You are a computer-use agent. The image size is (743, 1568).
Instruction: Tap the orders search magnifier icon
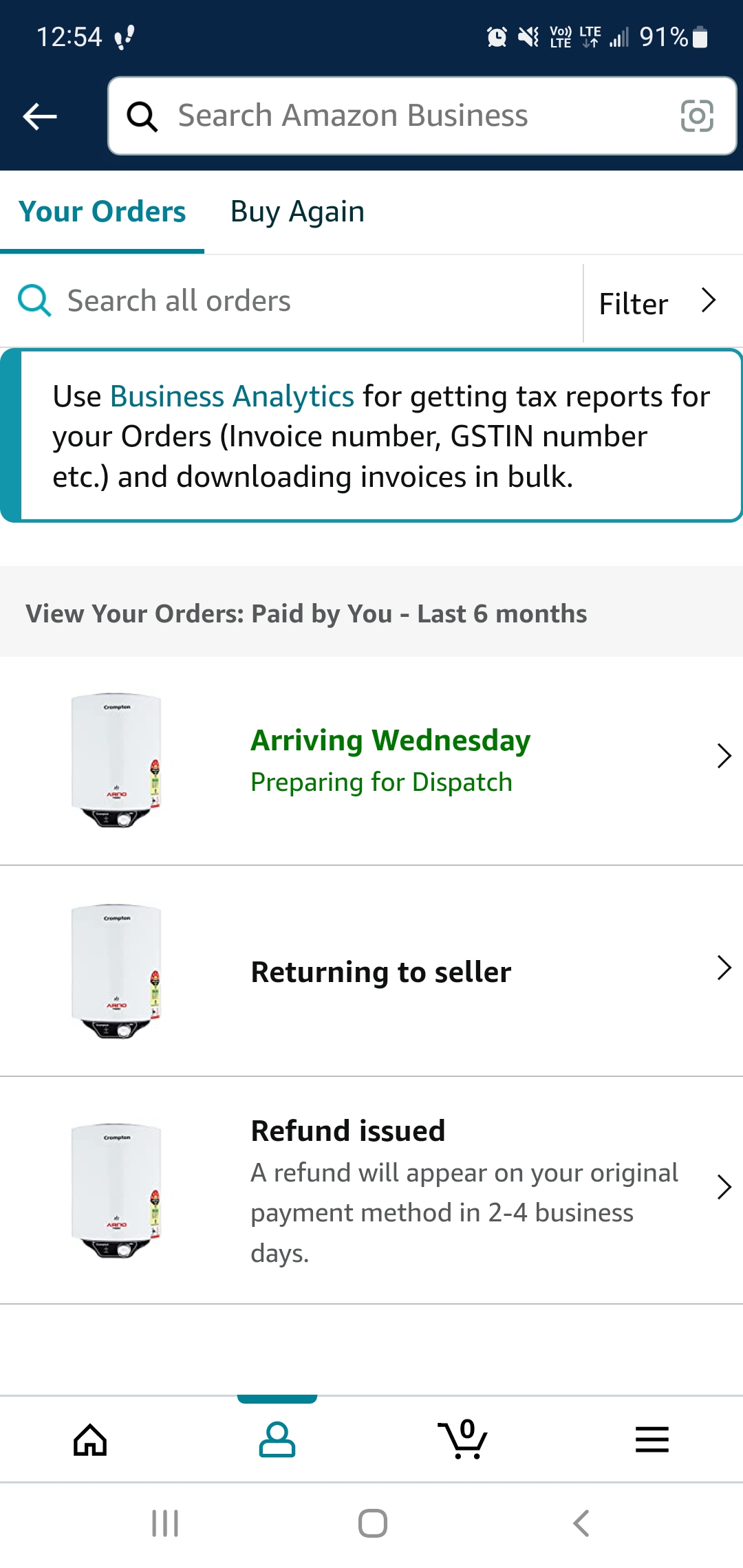[34, 301]
